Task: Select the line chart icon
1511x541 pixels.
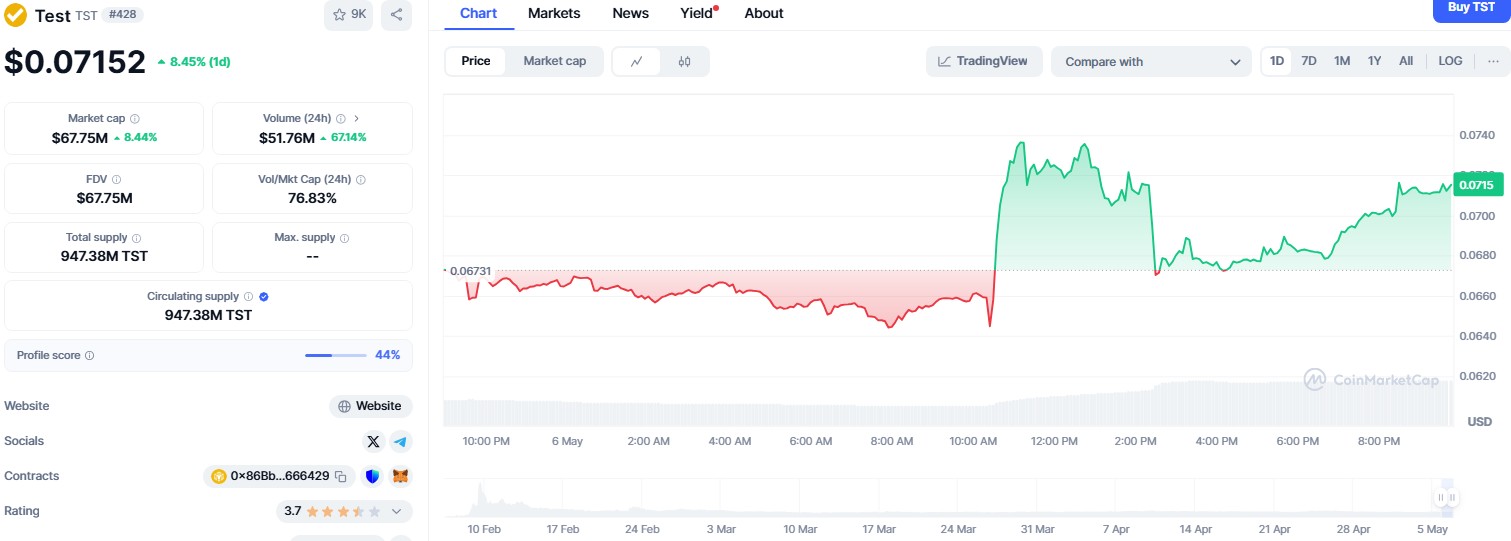Action: (637, 61)
